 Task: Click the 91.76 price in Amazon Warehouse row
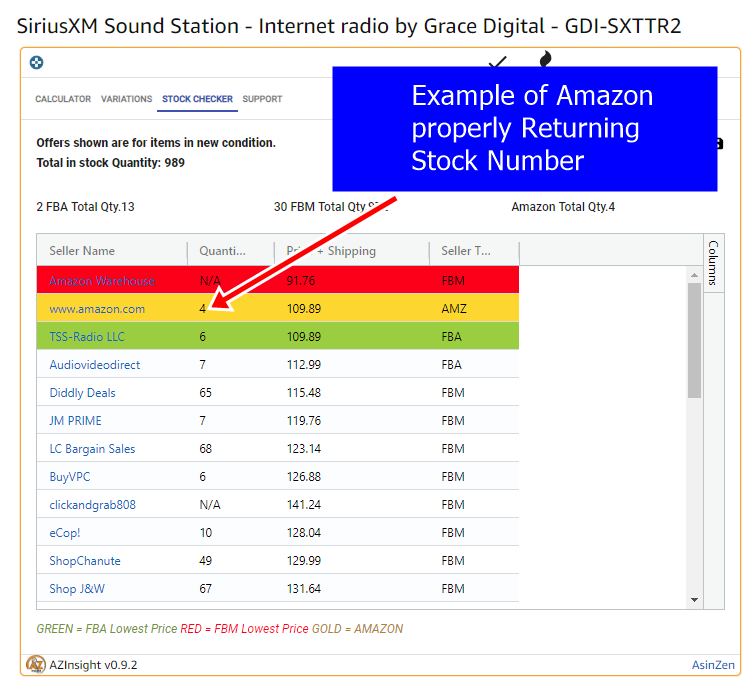point(301,281)
